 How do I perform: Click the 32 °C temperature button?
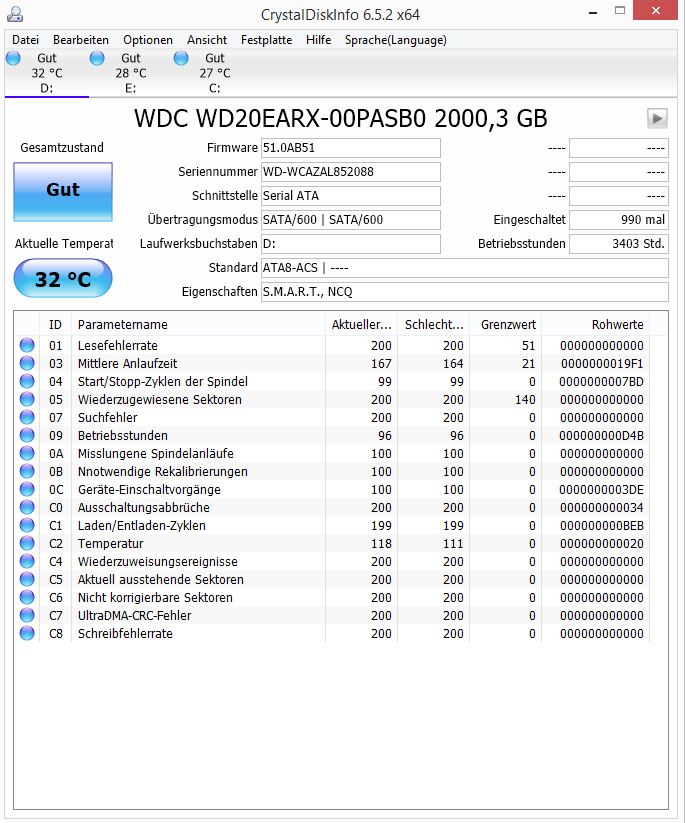pyautogui.click(x=63, y=278)
